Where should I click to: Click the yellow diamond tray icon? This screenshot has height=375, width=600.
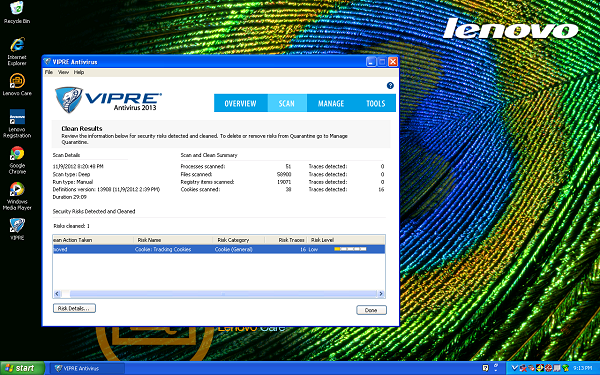pos(540,368)
